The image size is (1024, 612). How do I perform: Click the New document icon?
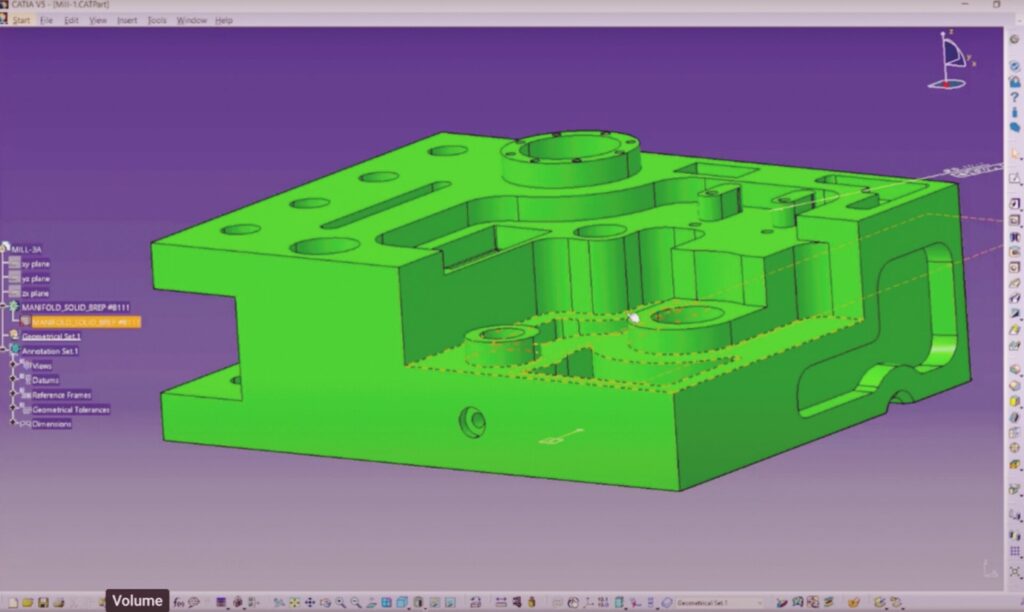[x=12, y=602]
